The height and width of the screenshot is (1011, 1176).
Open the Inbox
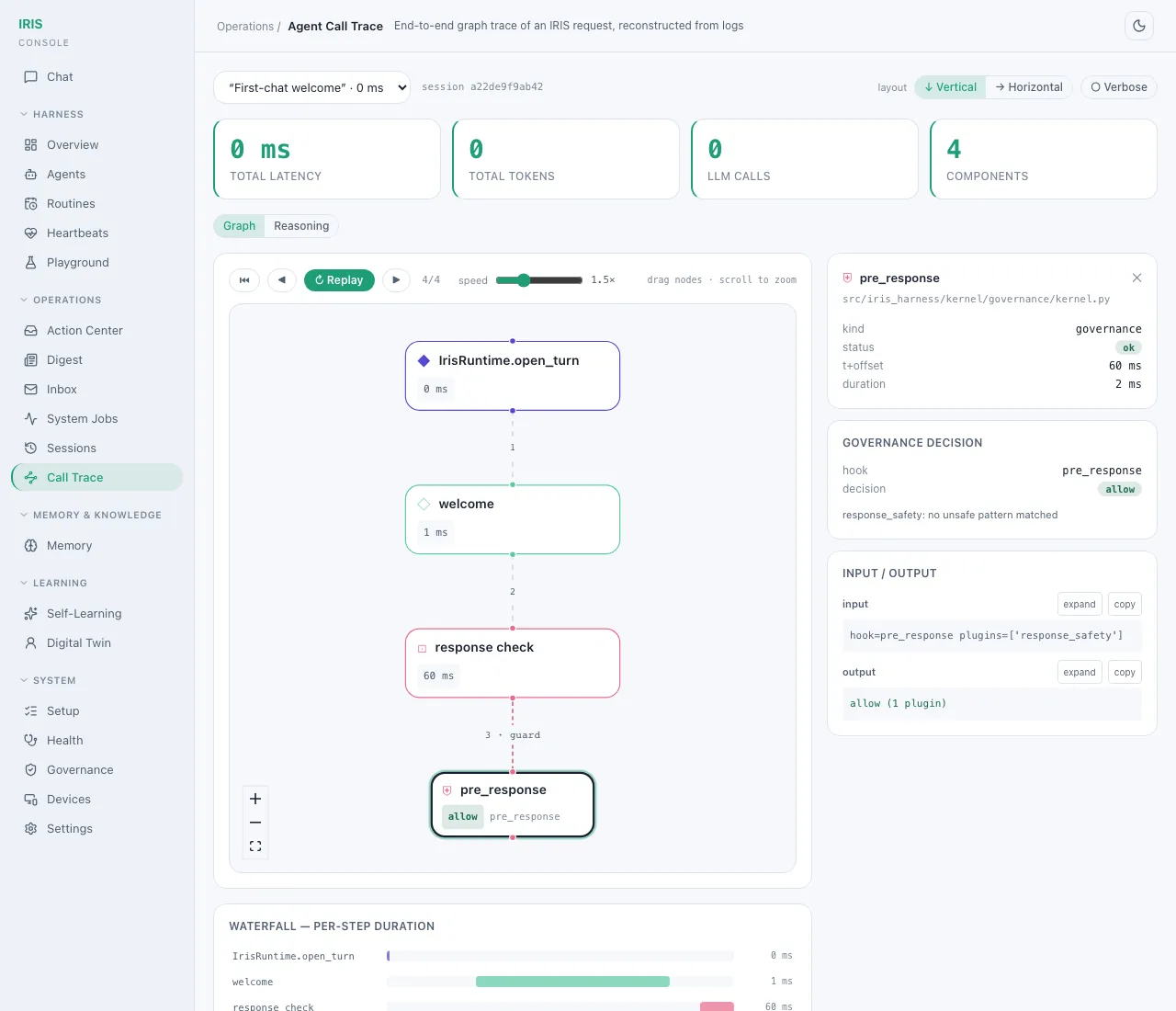point(97,390)
